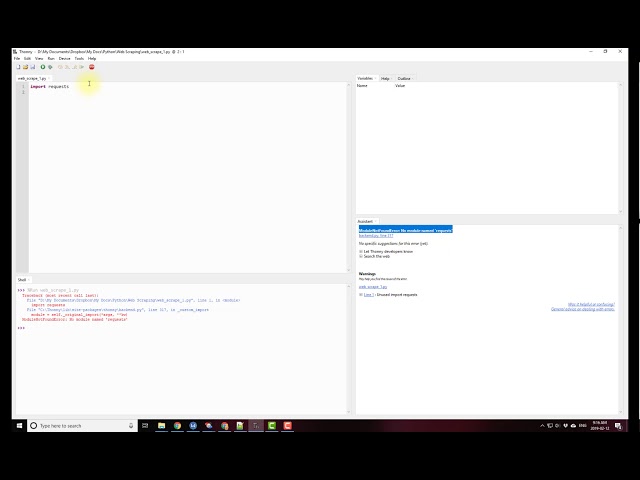Run the current script with the green play icon

(42, 67)
